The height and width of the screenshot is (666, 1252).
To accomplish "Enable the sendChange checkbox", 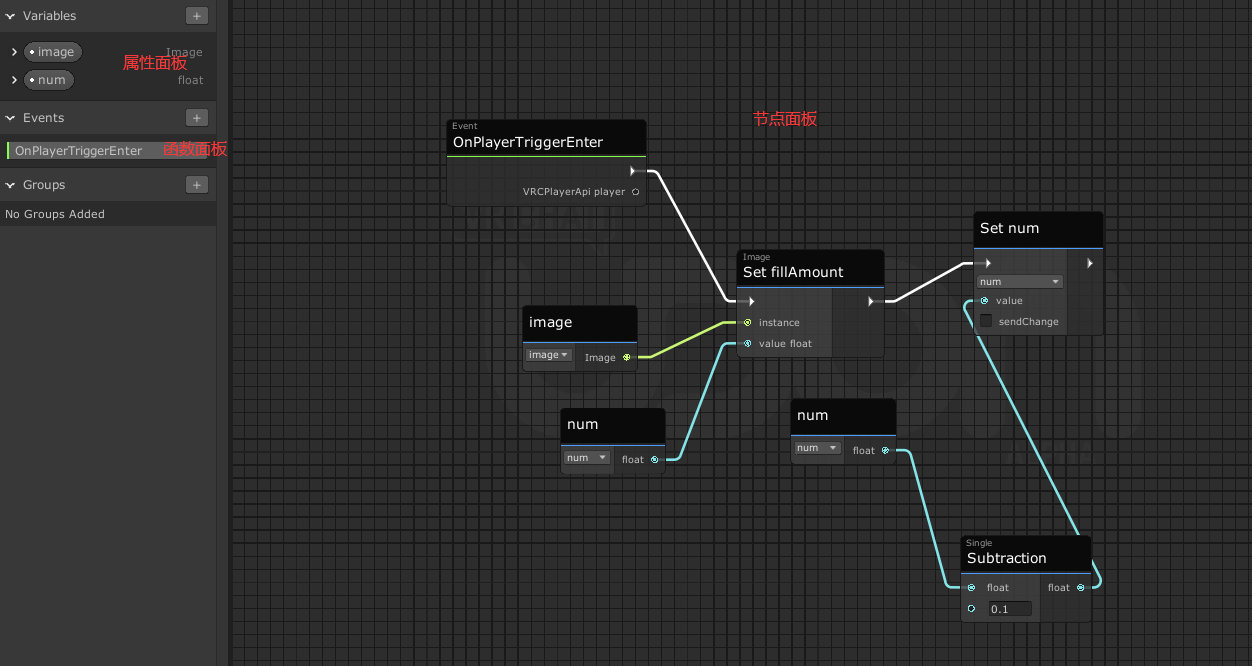I will point(986,322).
